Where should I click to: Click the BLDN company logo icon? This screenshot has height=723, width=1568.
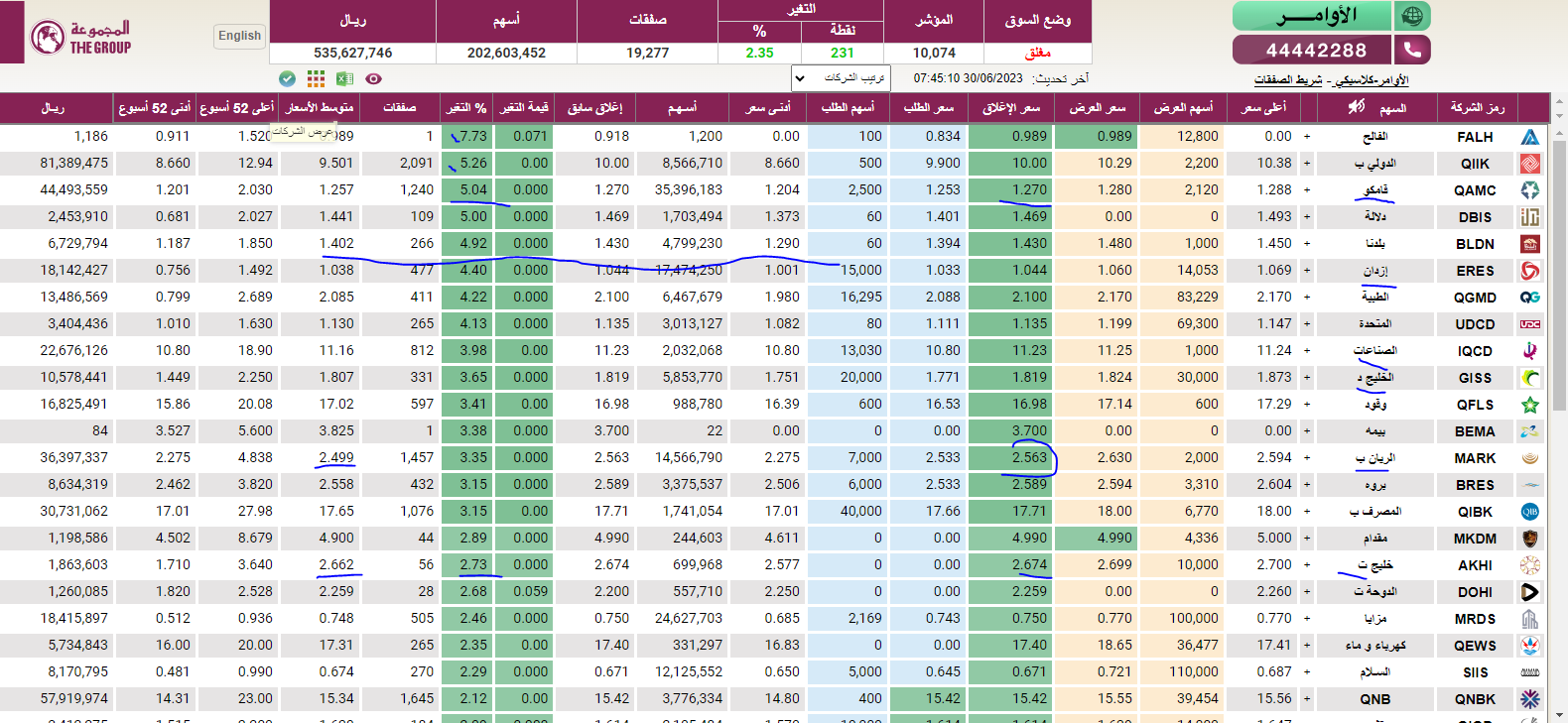[x=1530, y=244]
